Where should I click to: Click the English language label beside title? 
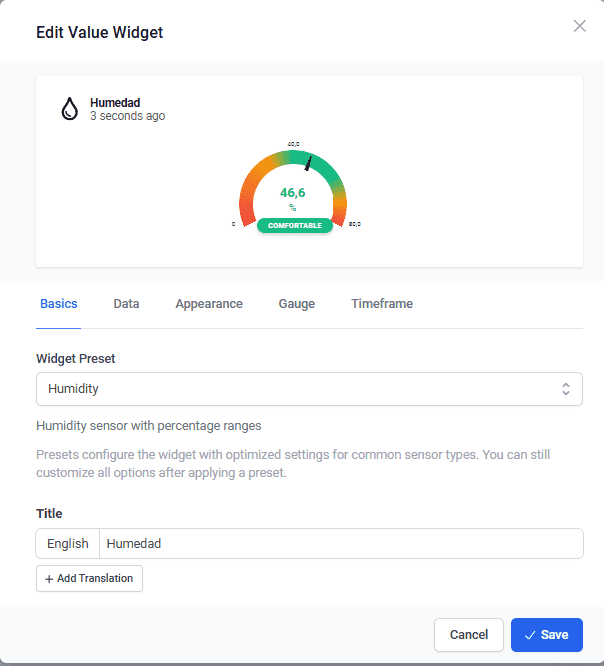[x=68, y=544]
